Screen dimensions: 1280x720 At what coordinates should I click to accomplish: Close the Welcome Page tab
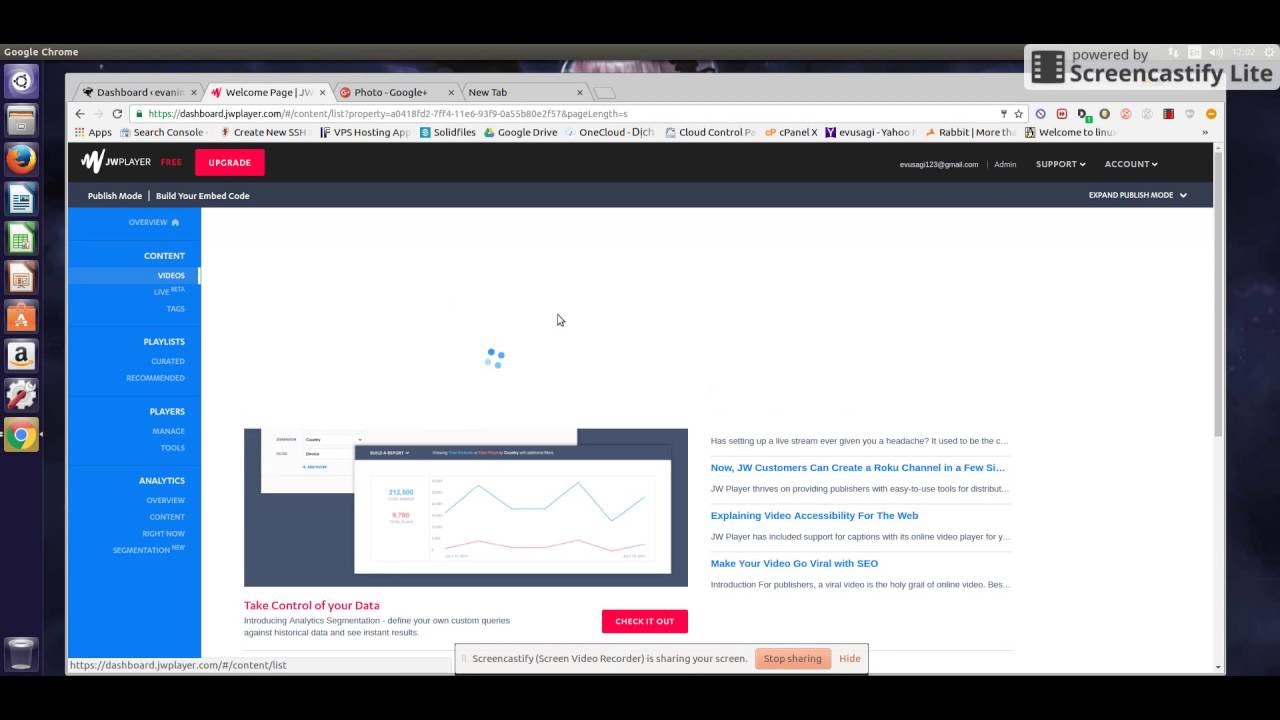pyautogui.click(x=322, y=92)
